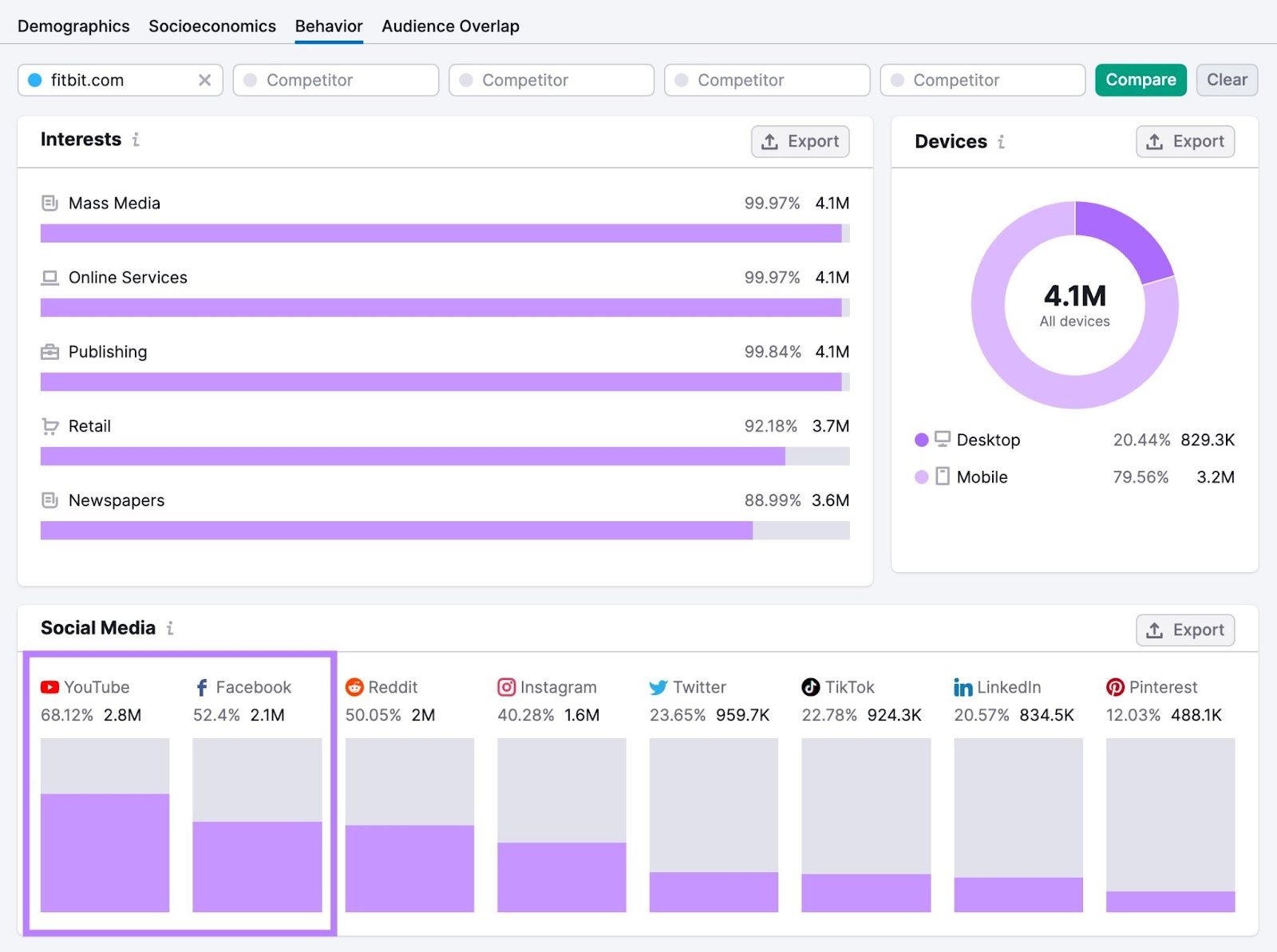Select the Behavior tab
Viewport: 1277px width, 952px height.
(329, 26)
